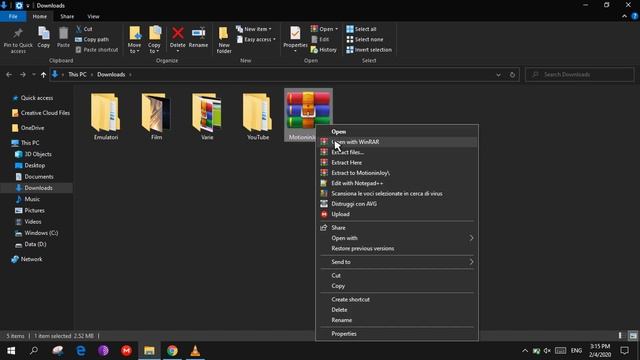Viewport: 640px width, 360px height.
Task: Select Network in the sidebar
Action: tap(31, 259)
